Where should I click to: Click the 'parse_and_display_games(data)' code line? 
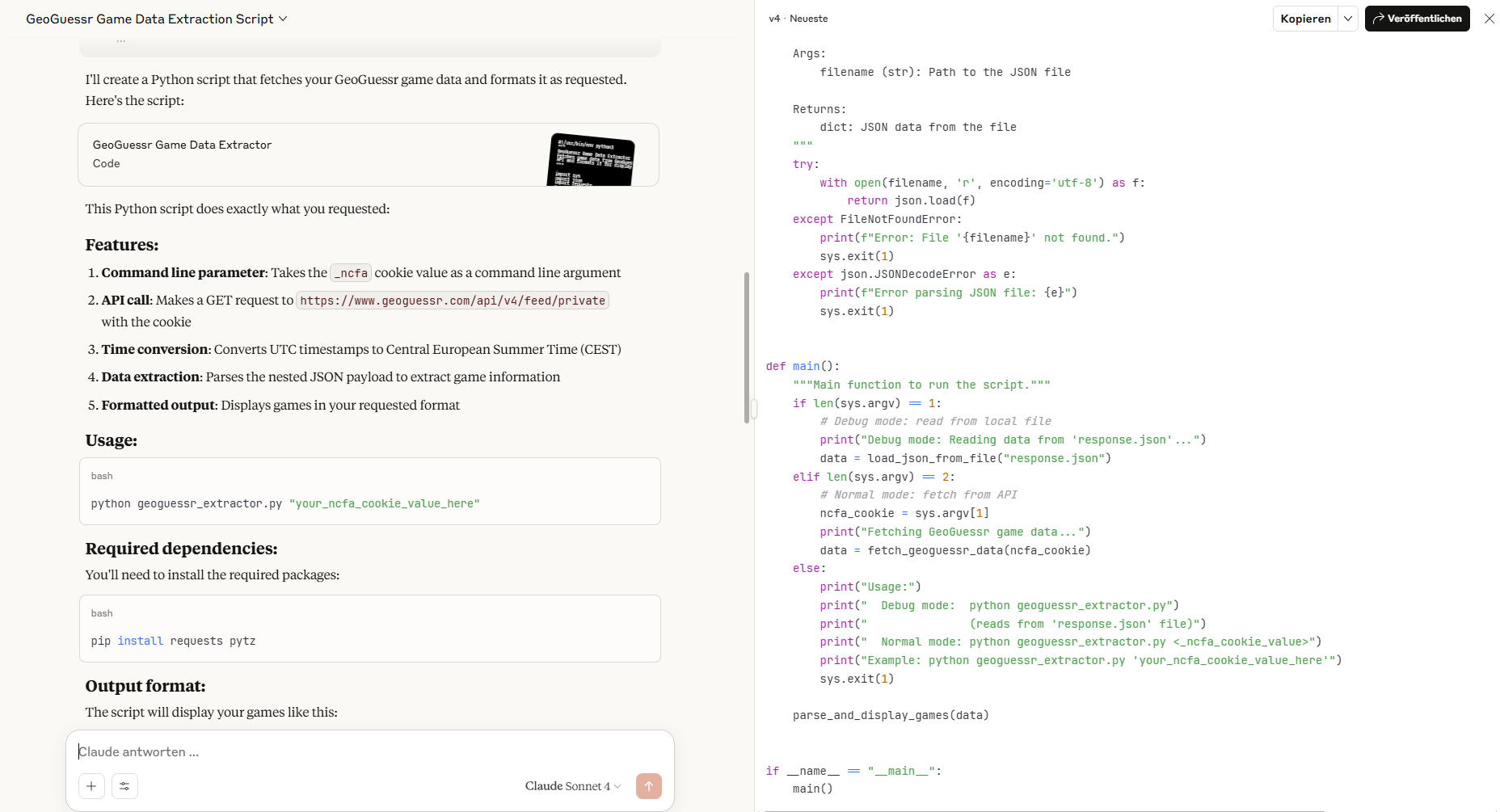[891, 715]
